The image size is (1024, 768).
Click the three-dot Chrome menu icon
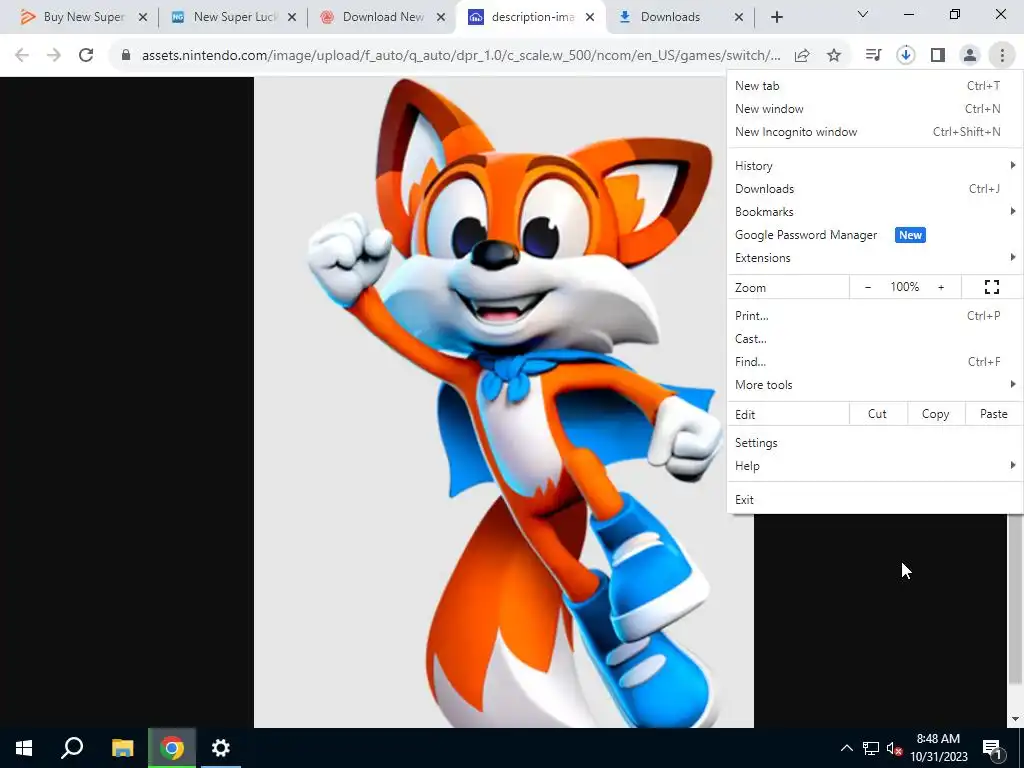[x=1002, y=56]
